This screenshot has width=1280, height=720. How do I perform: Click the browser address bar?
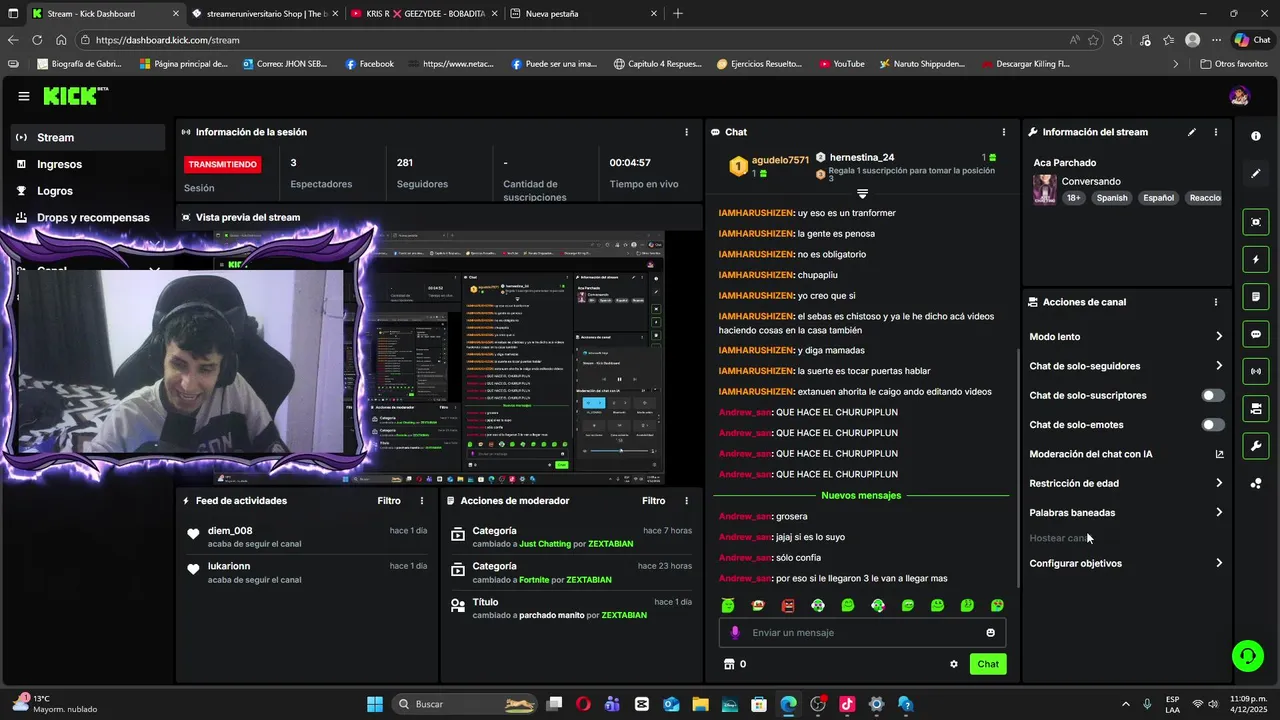[x=570, y=40]
